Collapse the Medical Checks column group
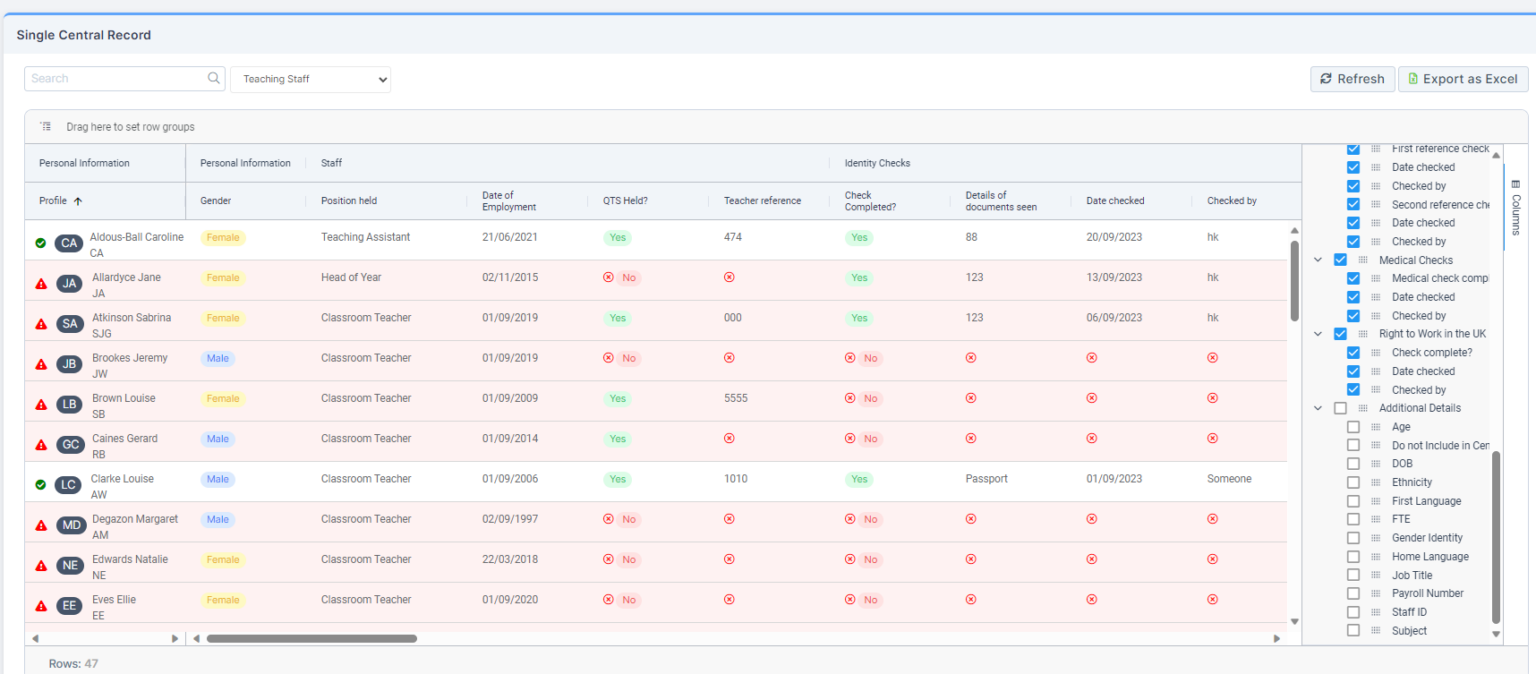 1318,260
